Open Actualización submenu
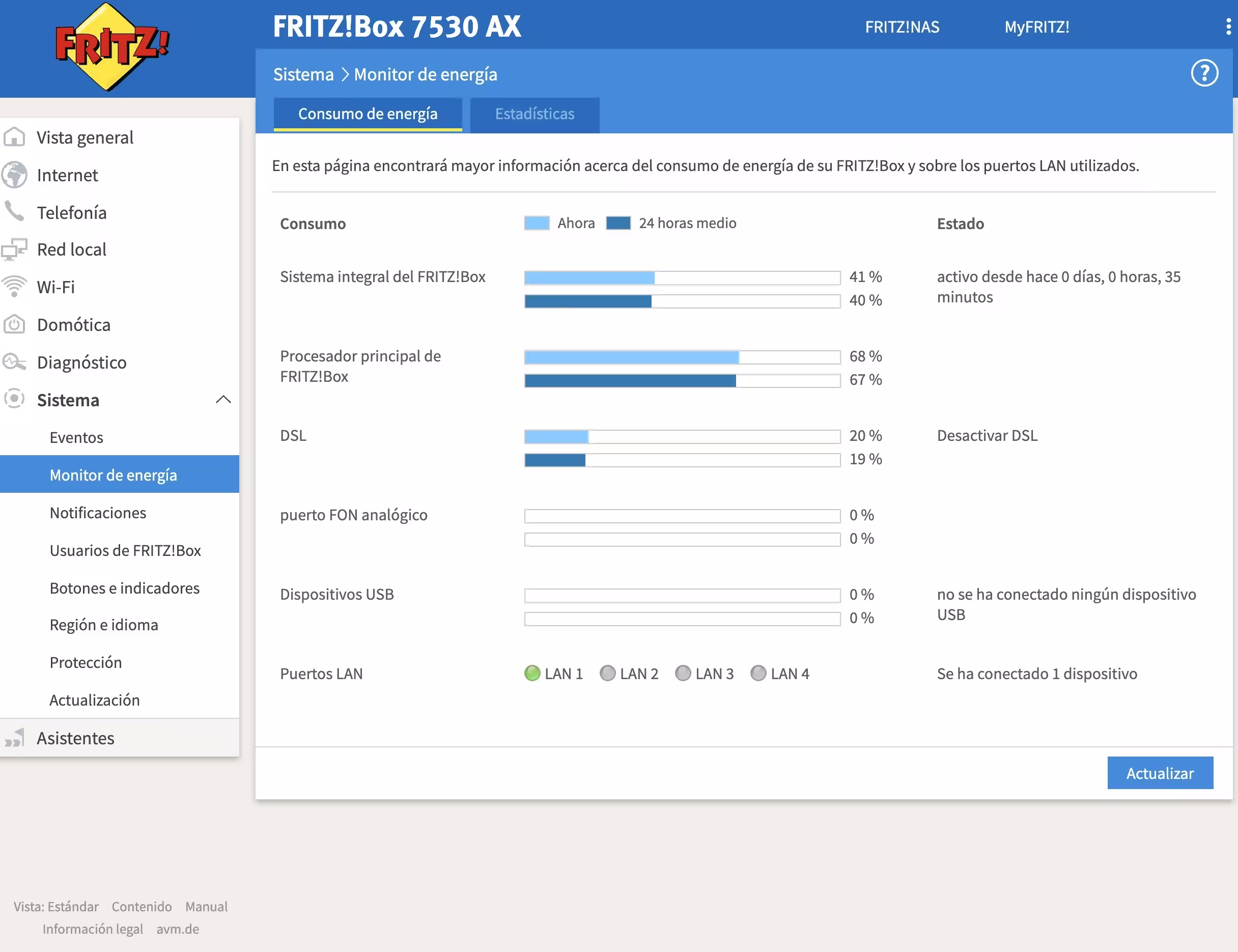Image resolution: width=1238 pixels, height=952 pixels. pos(120,700)
